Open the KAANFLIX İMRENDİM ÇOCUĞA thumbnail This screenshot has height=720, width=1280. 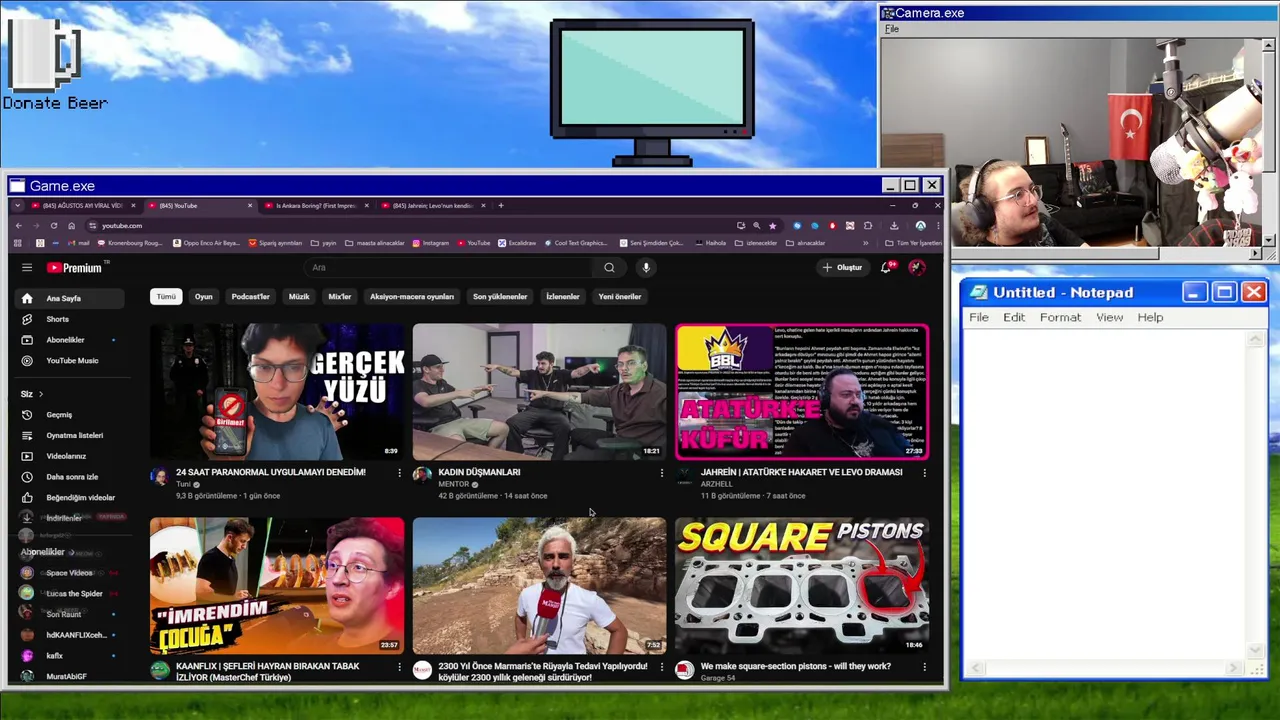point(277,586)
